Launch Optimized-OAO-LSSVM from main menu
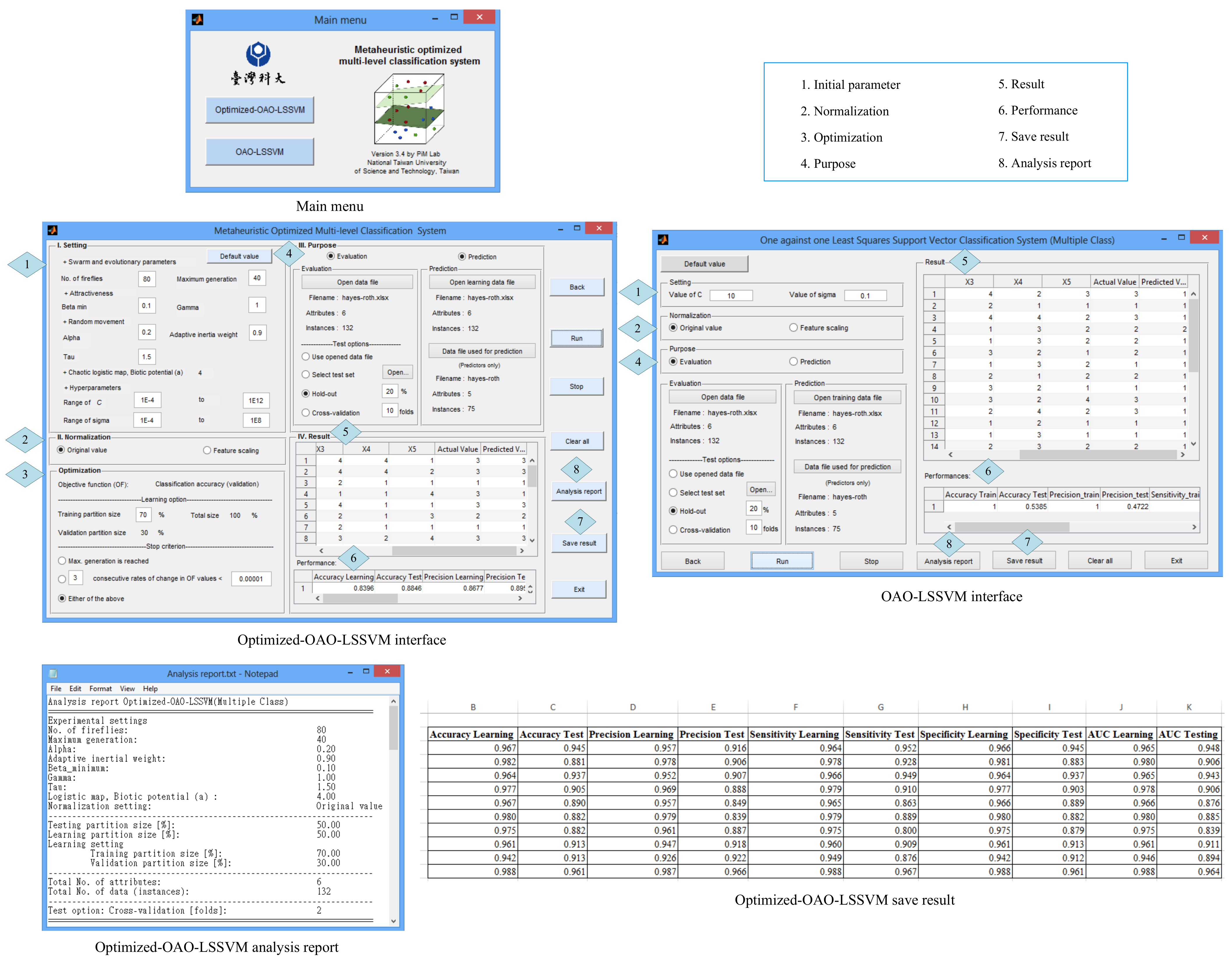The width and height of the screenshot is (1232, 960). coord(260,110)
